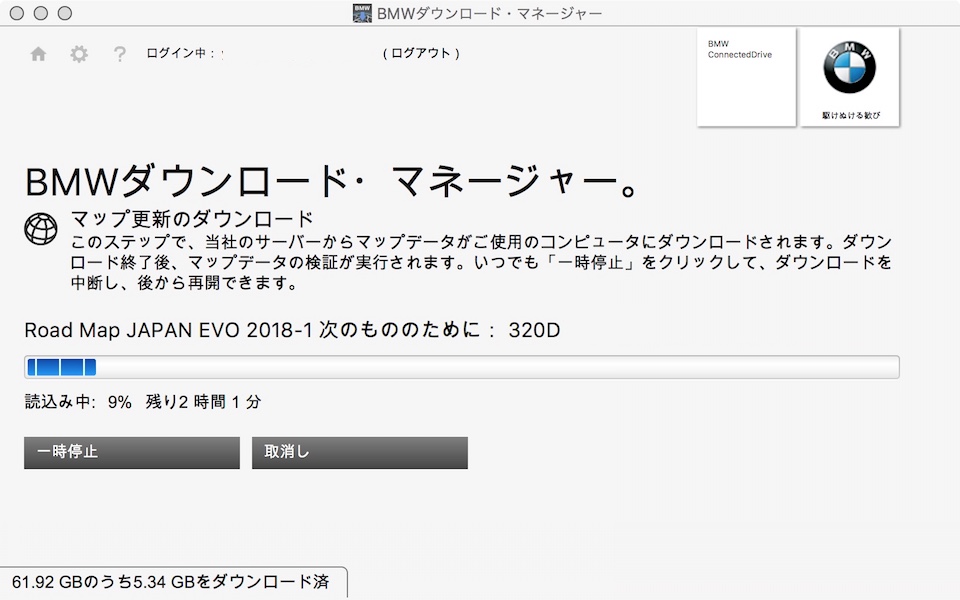Pause download with the 一時停止 button

[x=132, y=452]
